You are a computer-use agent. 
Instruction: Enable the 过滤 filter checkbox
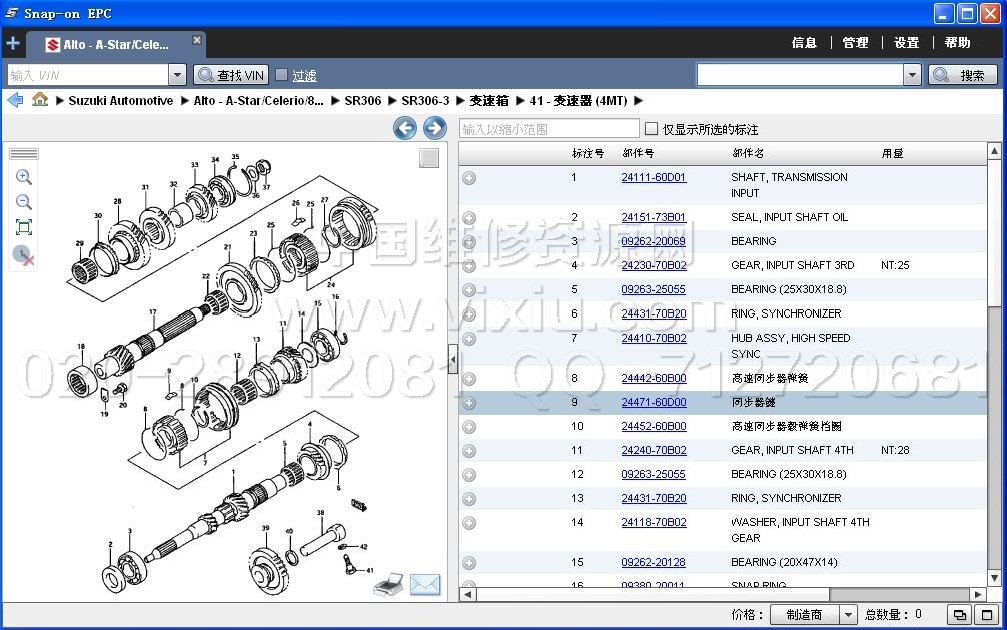click(282, 75)
